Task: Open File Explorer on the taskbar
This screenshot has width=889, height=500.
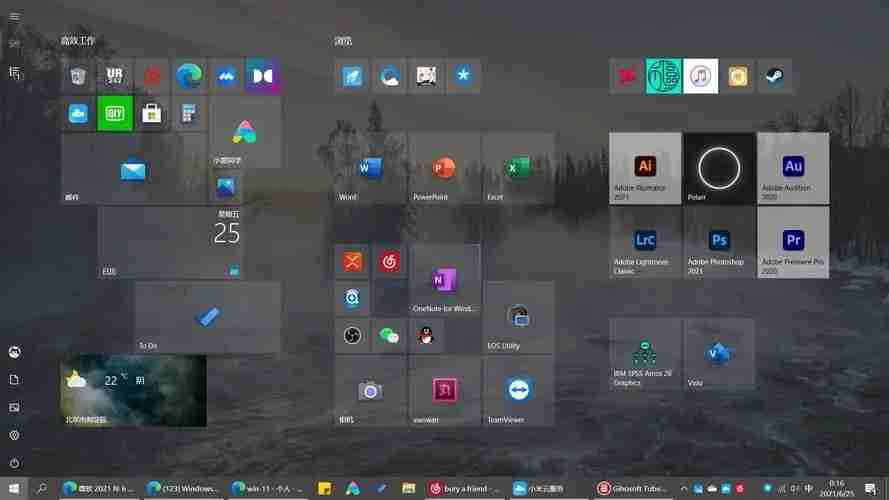Action: (x=409, y=488)
